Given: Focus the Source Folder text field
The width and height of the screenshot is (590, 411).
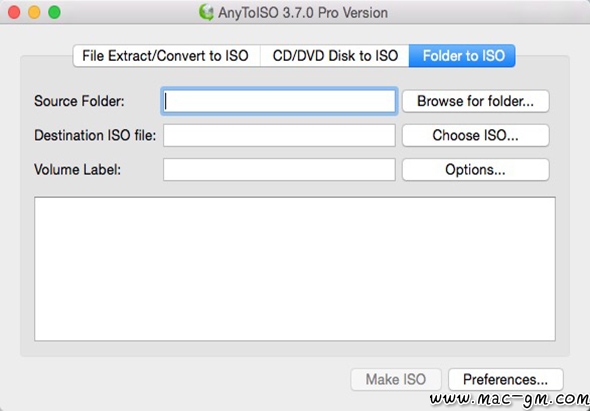Looking at the screenshot, I should [279, 101].
